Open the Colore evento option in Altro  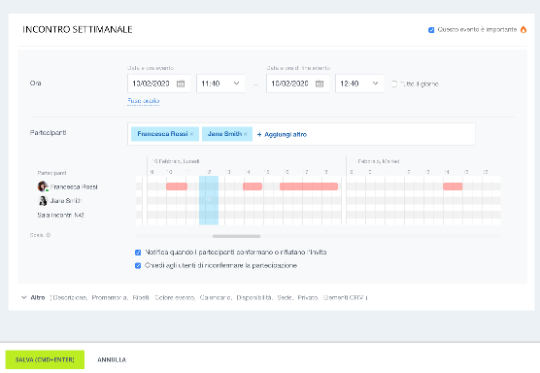(174, 298)
